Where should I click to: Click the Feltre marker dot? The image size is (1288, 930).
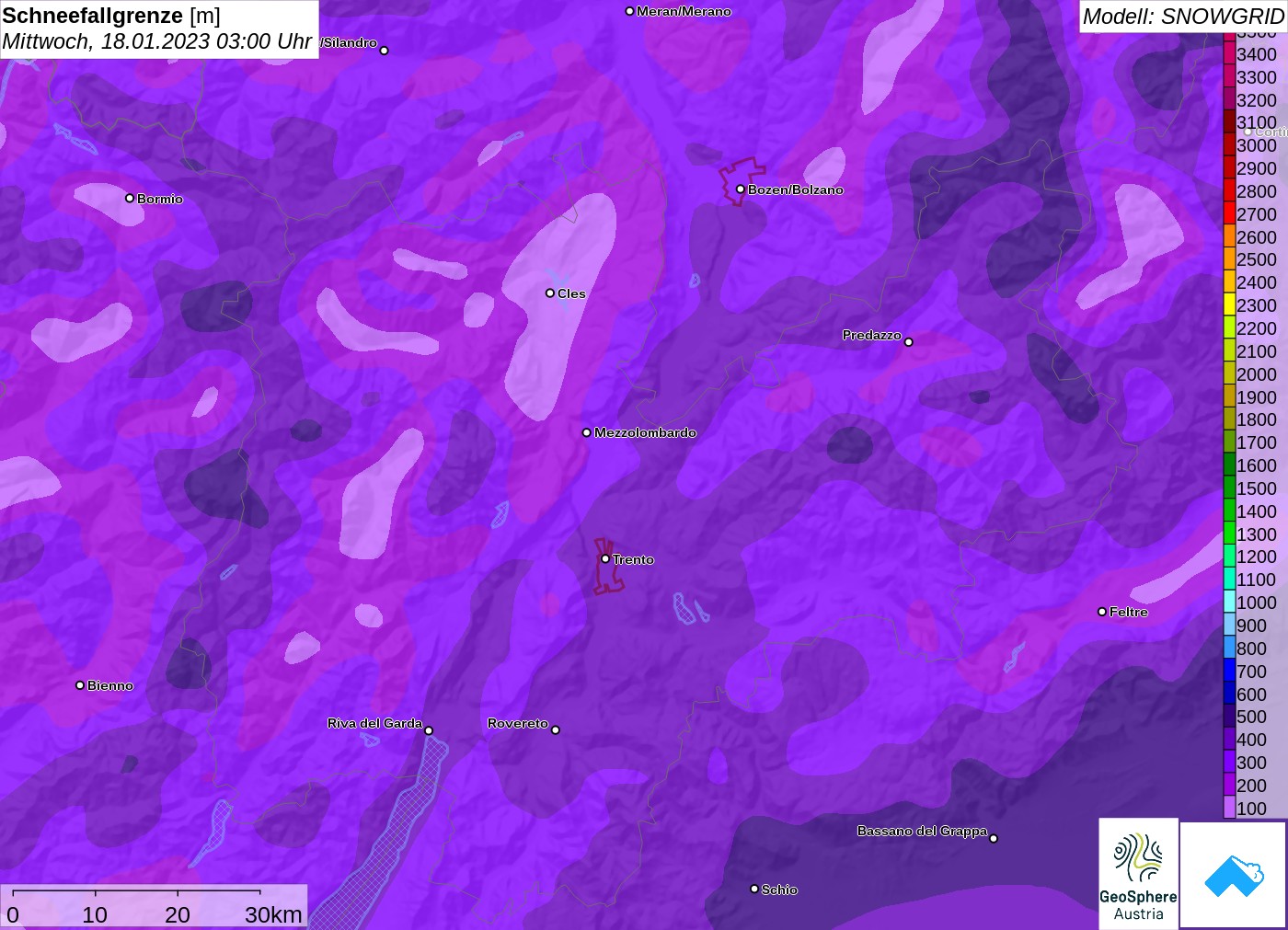(x=1102, y=612)
